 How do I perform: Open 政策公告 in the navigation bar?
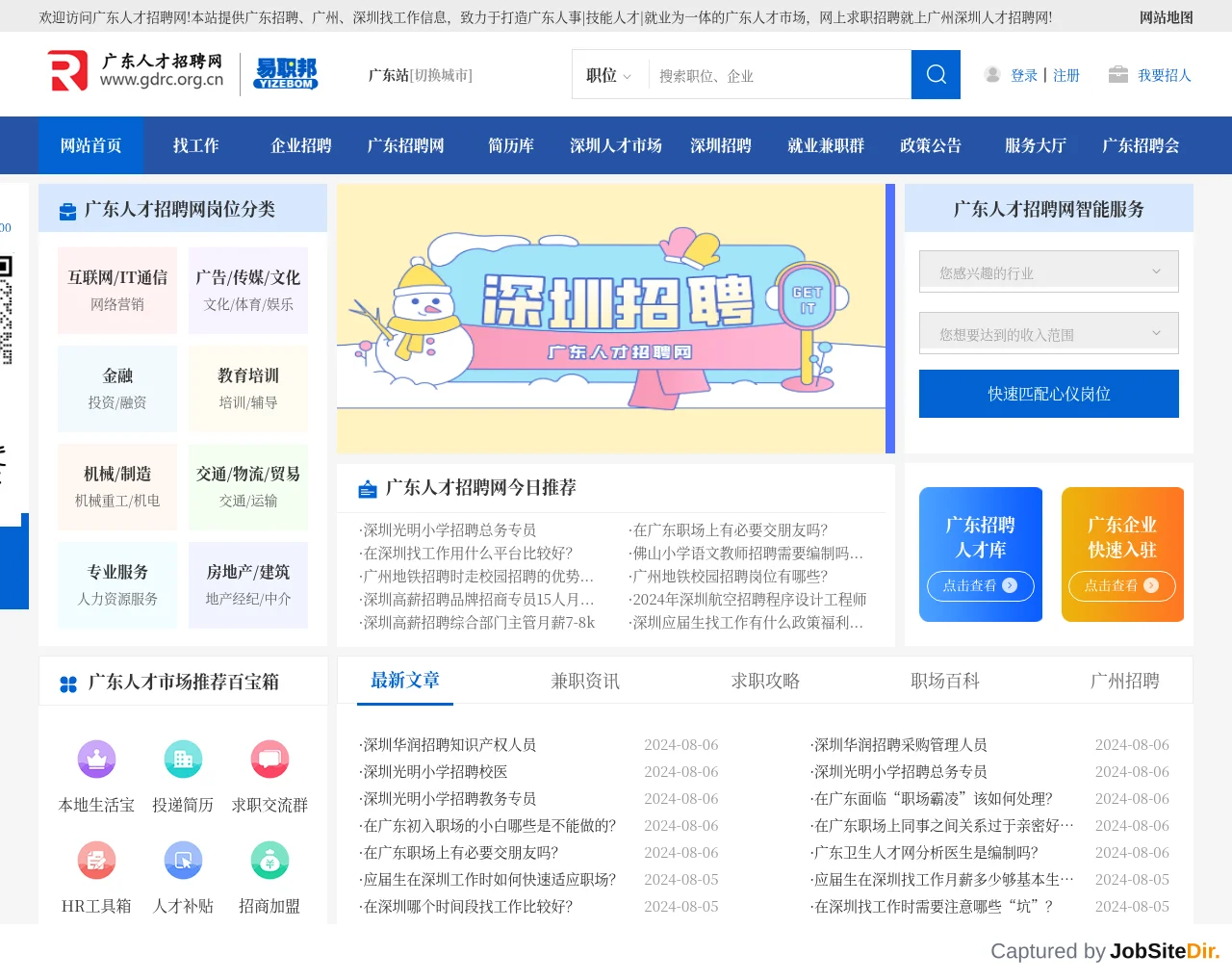pyautogui.click(x=931, y=145)
